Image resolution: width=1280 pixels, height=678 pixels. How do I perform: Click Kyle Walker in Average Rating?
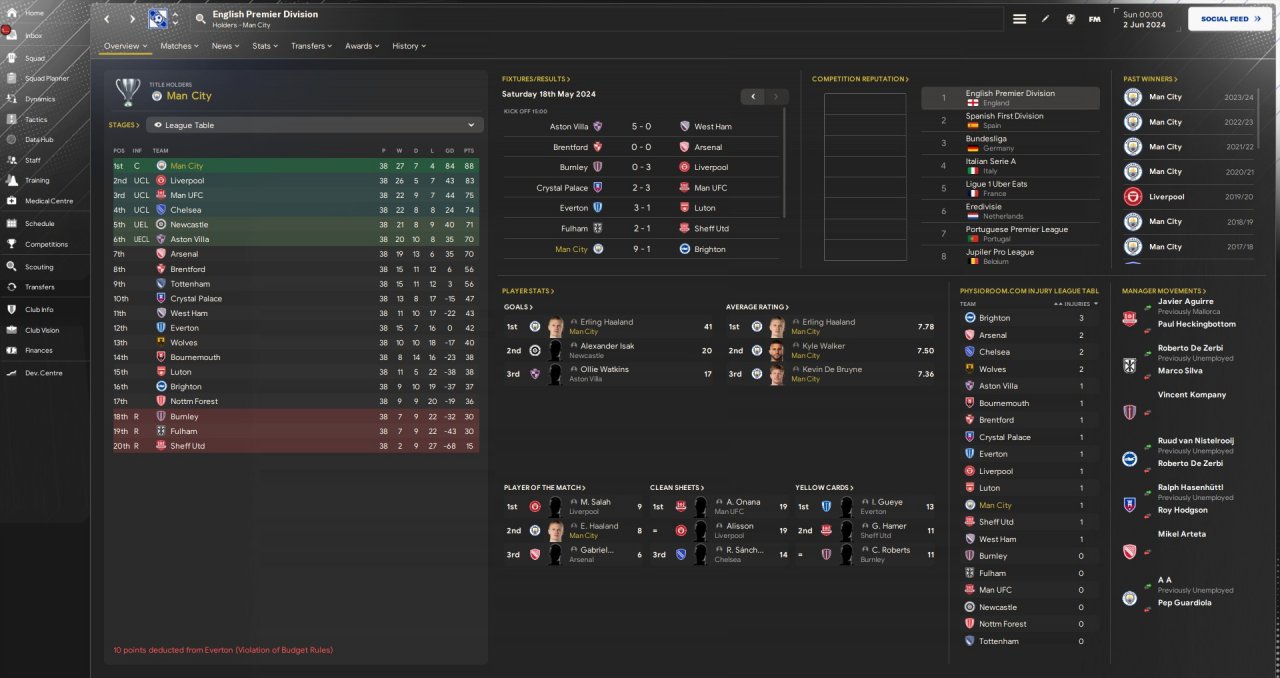tap(824, 346)
